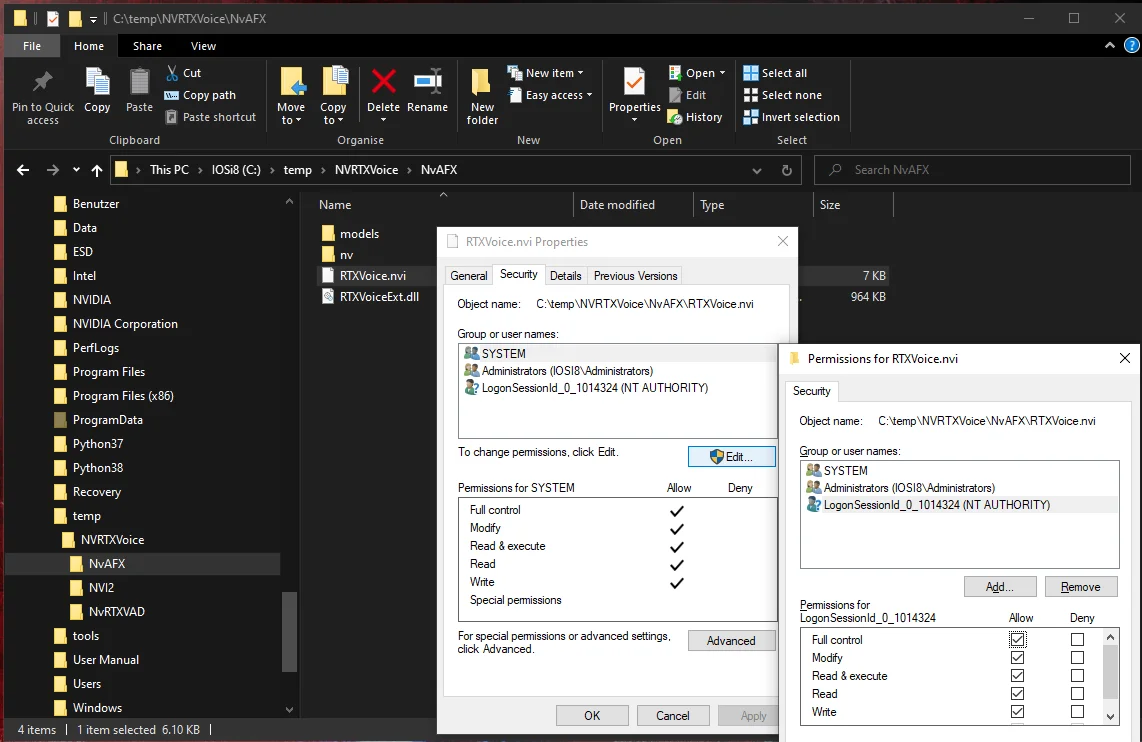The image size is (1142, 742).
Task: Click the New folder icon
Action: click(x=481, y=82)
